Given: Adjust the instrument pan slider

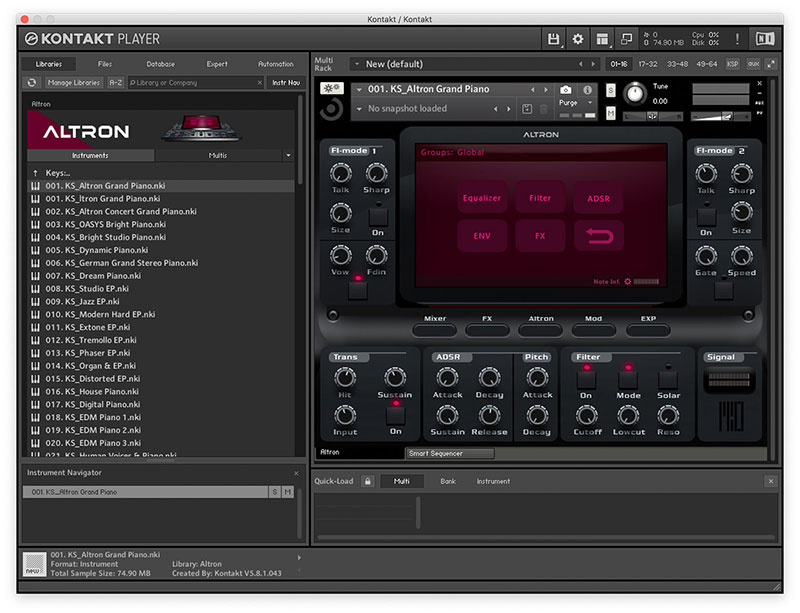Looking at the screenshot, I should click(653, 117).
